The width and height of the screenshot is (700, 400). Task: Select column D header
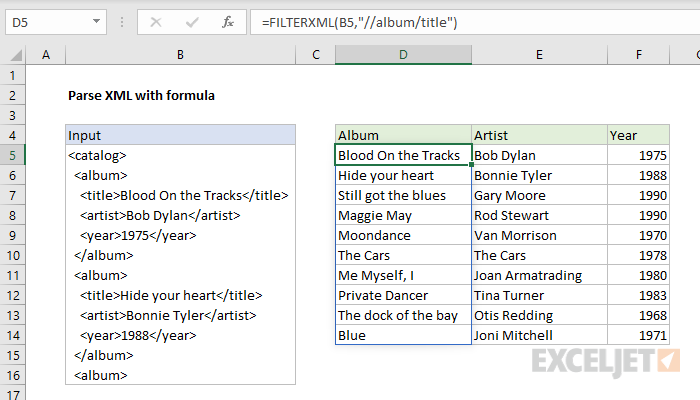pos(403,55)
